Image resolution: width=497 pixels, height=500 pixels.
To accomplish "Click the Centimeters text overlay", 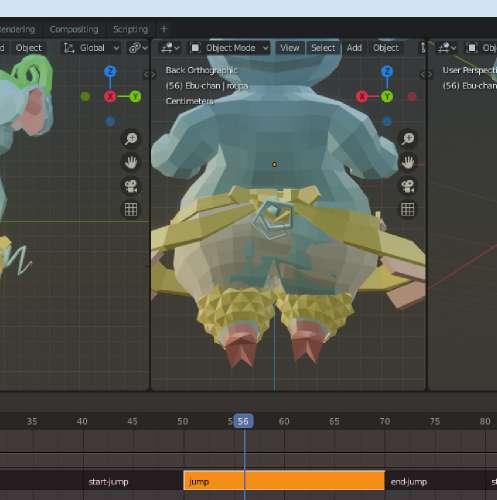I will coord(189,101).
